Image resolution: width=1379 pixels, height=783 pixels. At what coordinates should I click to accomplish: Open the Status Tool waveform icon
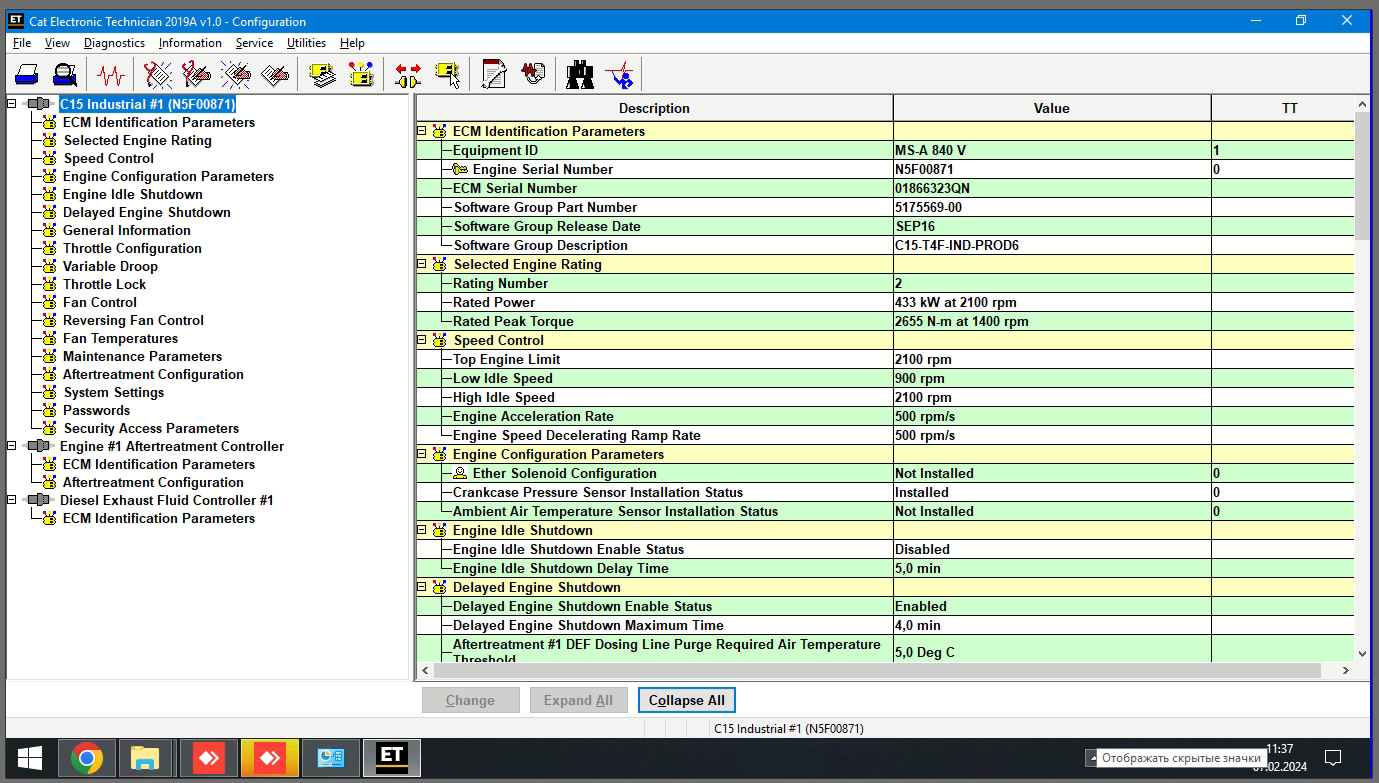pyautogui.click(x=111, y=74)
